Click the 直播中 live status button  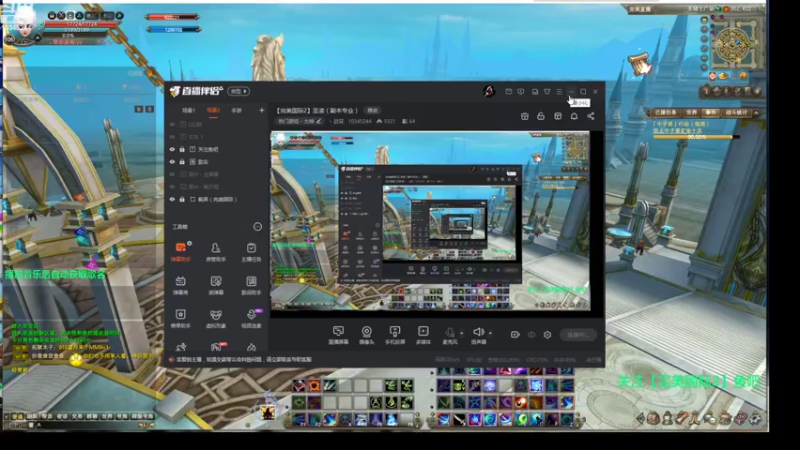578,335
